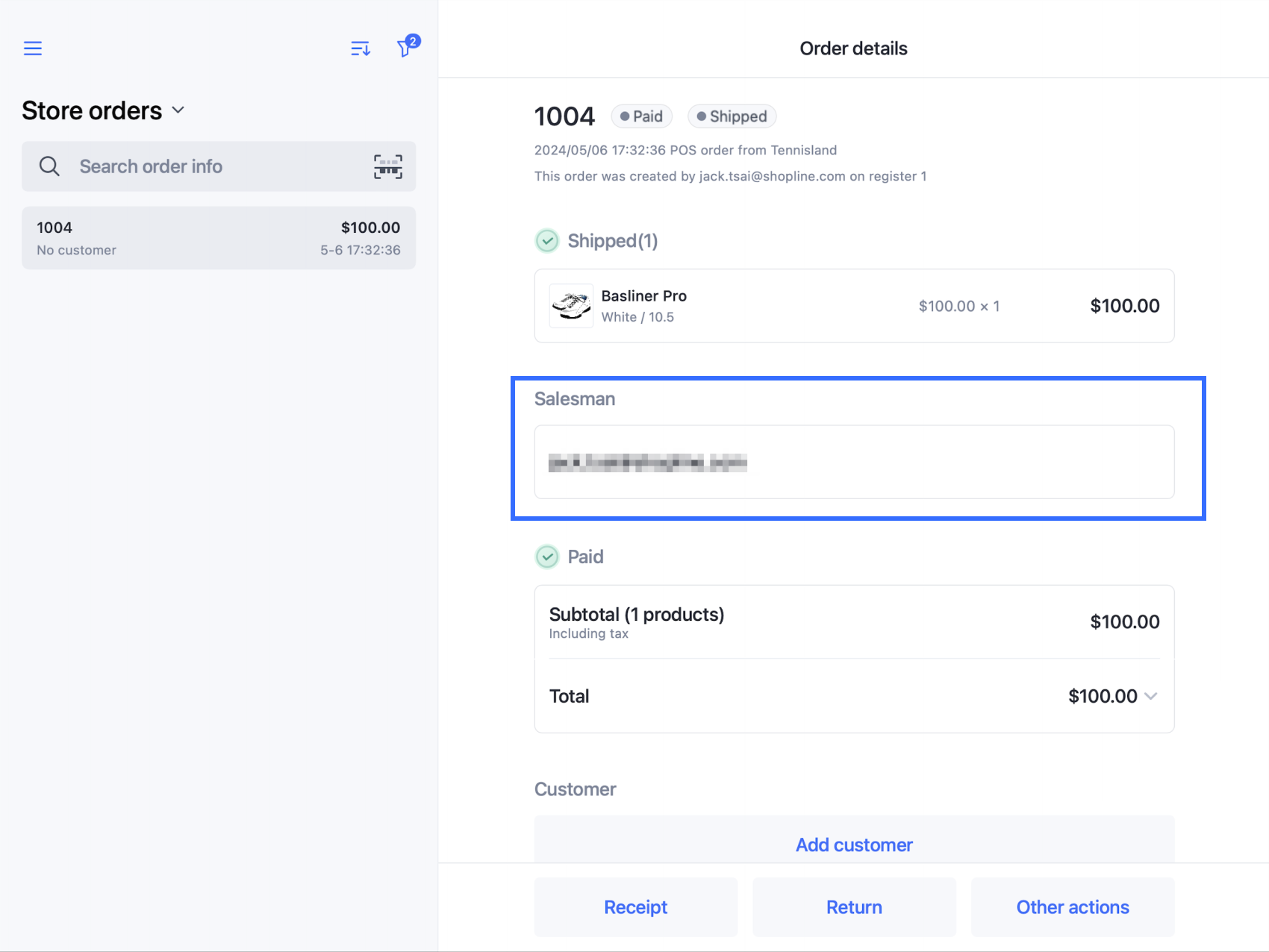Click the Shipped green checkmark icon
The image size is (1269, 952).
(547, 241)
